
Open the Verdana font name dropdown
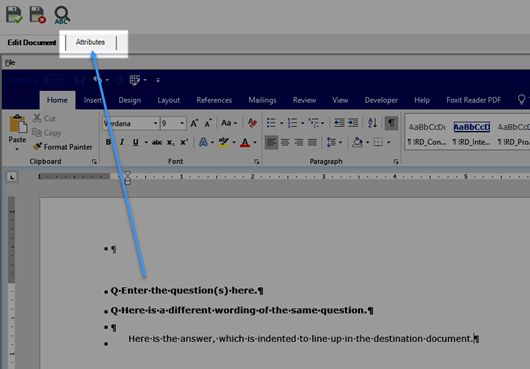click(155, 123)
